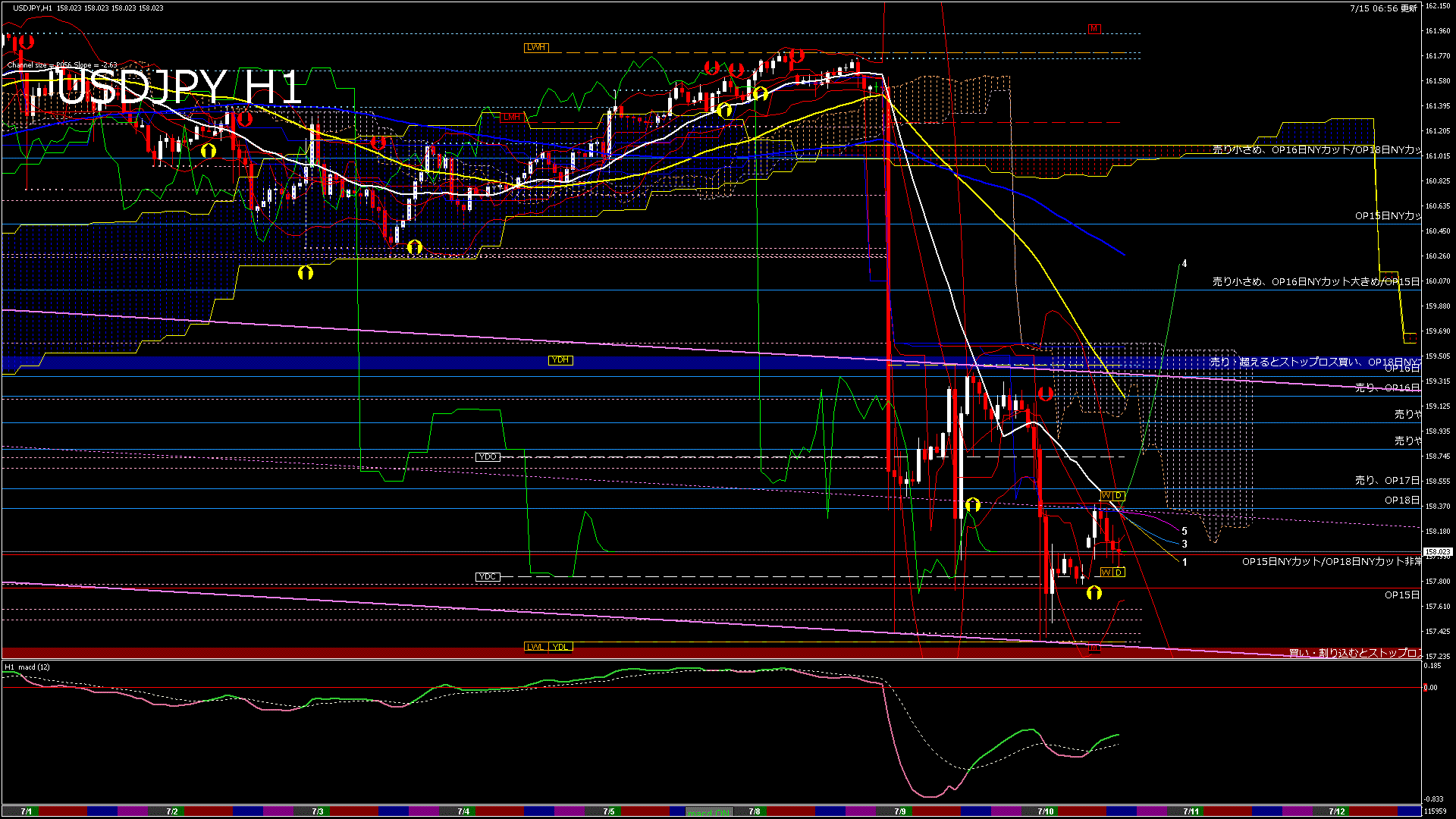Select the YDL yesterday low label

pyautogui.click(x=560, y=647)
